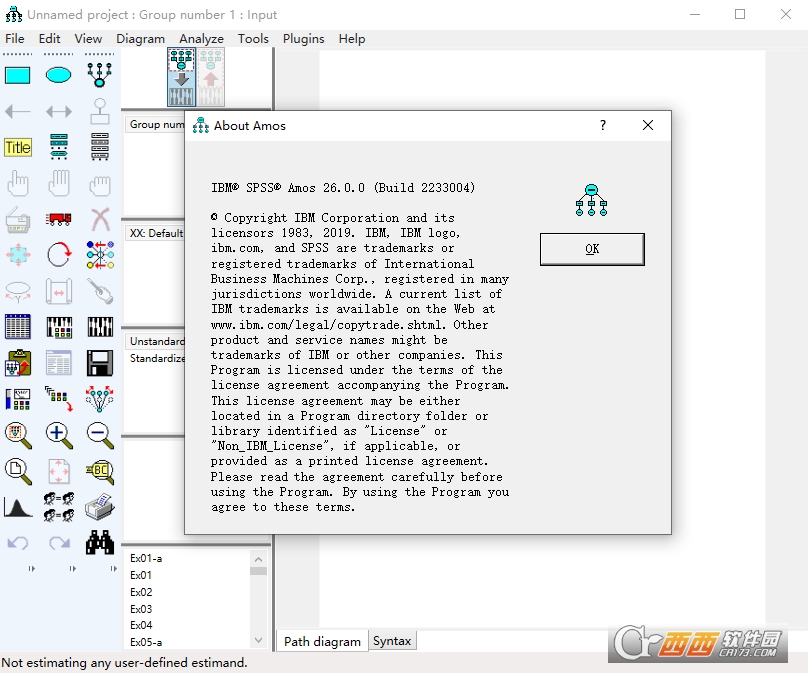
Task: Open the Tools menu
Action: point(253,39)
